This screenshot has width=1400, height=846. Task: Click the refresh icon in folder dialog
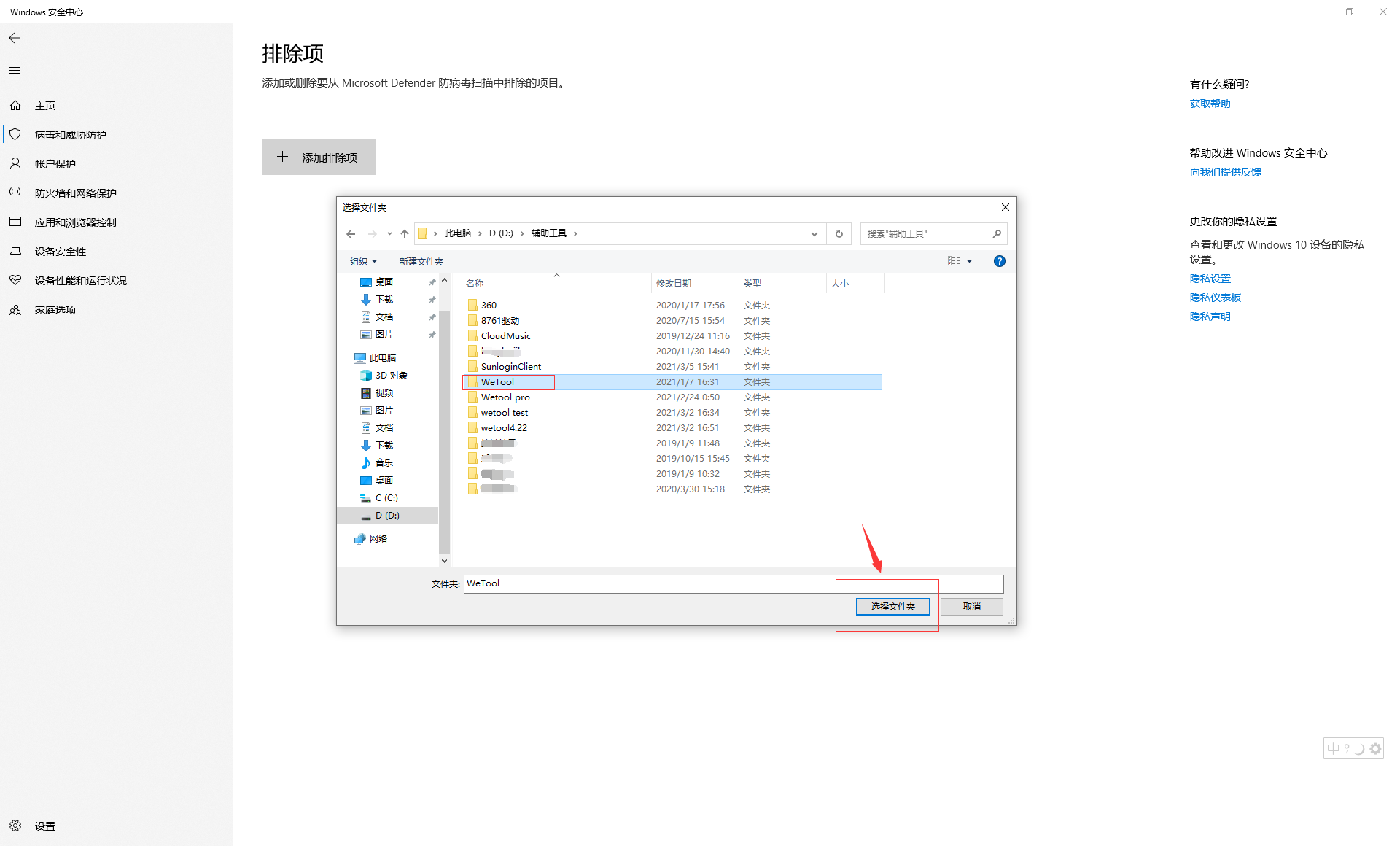[x=839, y=234]
